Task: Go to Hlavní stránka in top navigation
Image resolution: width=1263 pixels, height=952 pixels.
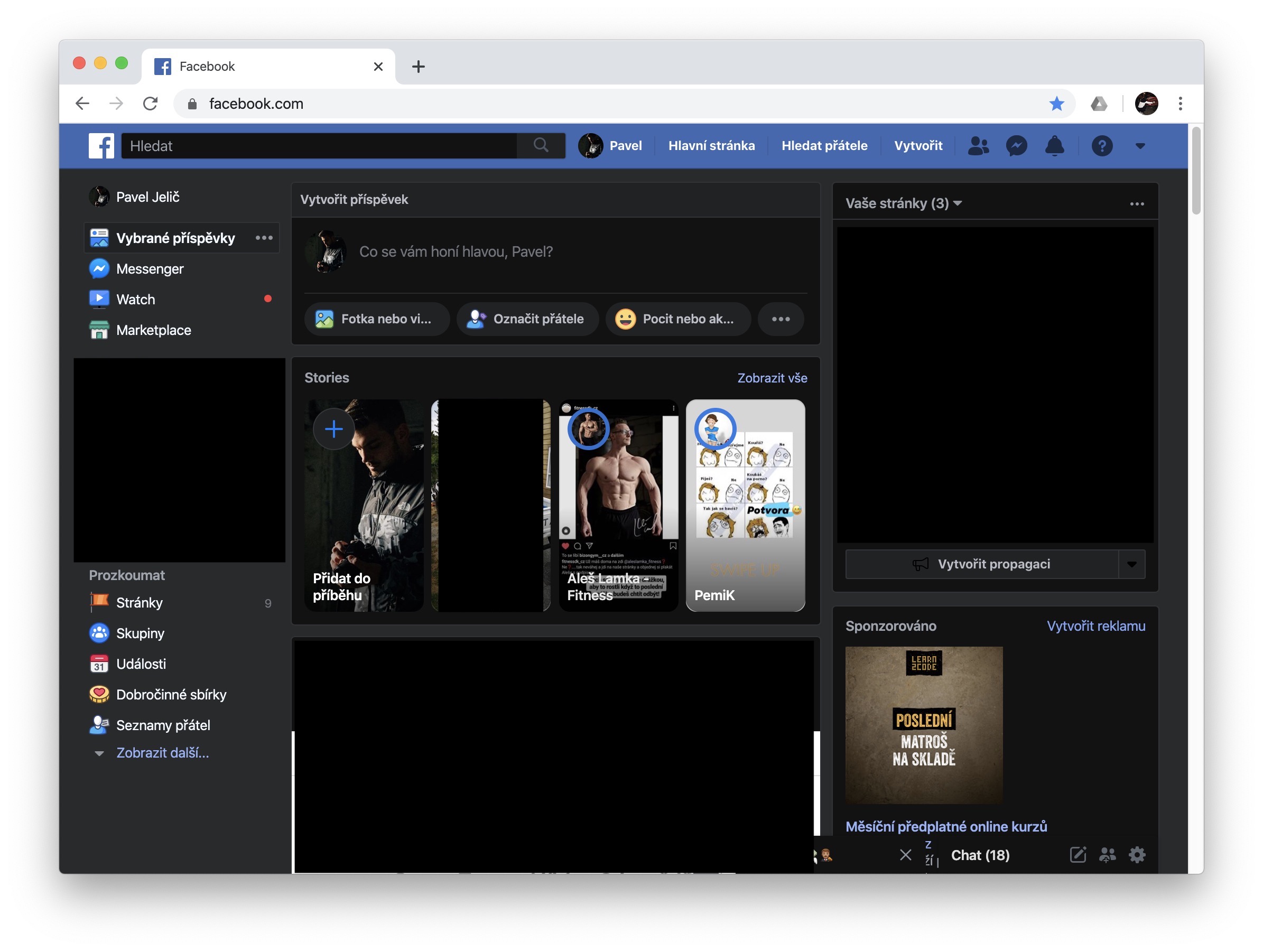Action: point(711,146)
